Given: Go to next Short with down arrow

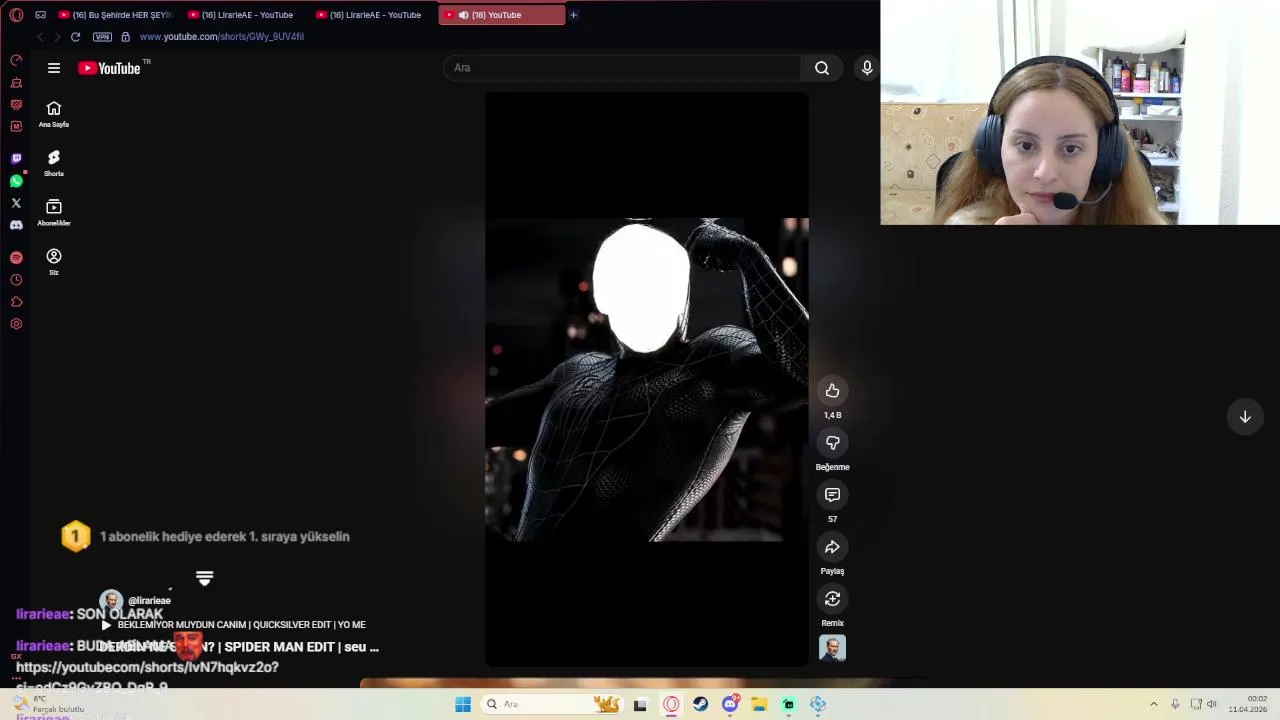Looking at the screenshot, I should (1245, 417).
